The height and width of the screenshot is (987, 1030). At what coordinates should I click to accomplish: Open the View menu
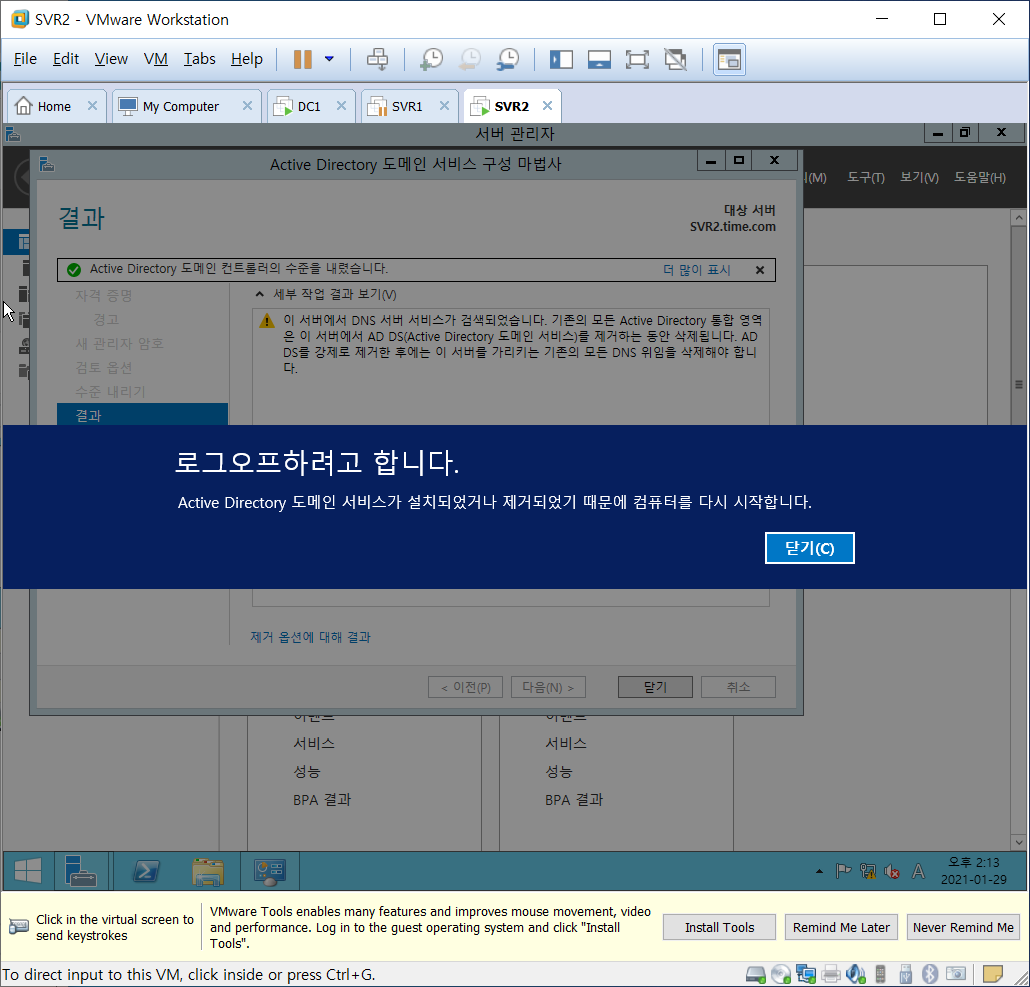click(x=111, y=59)
